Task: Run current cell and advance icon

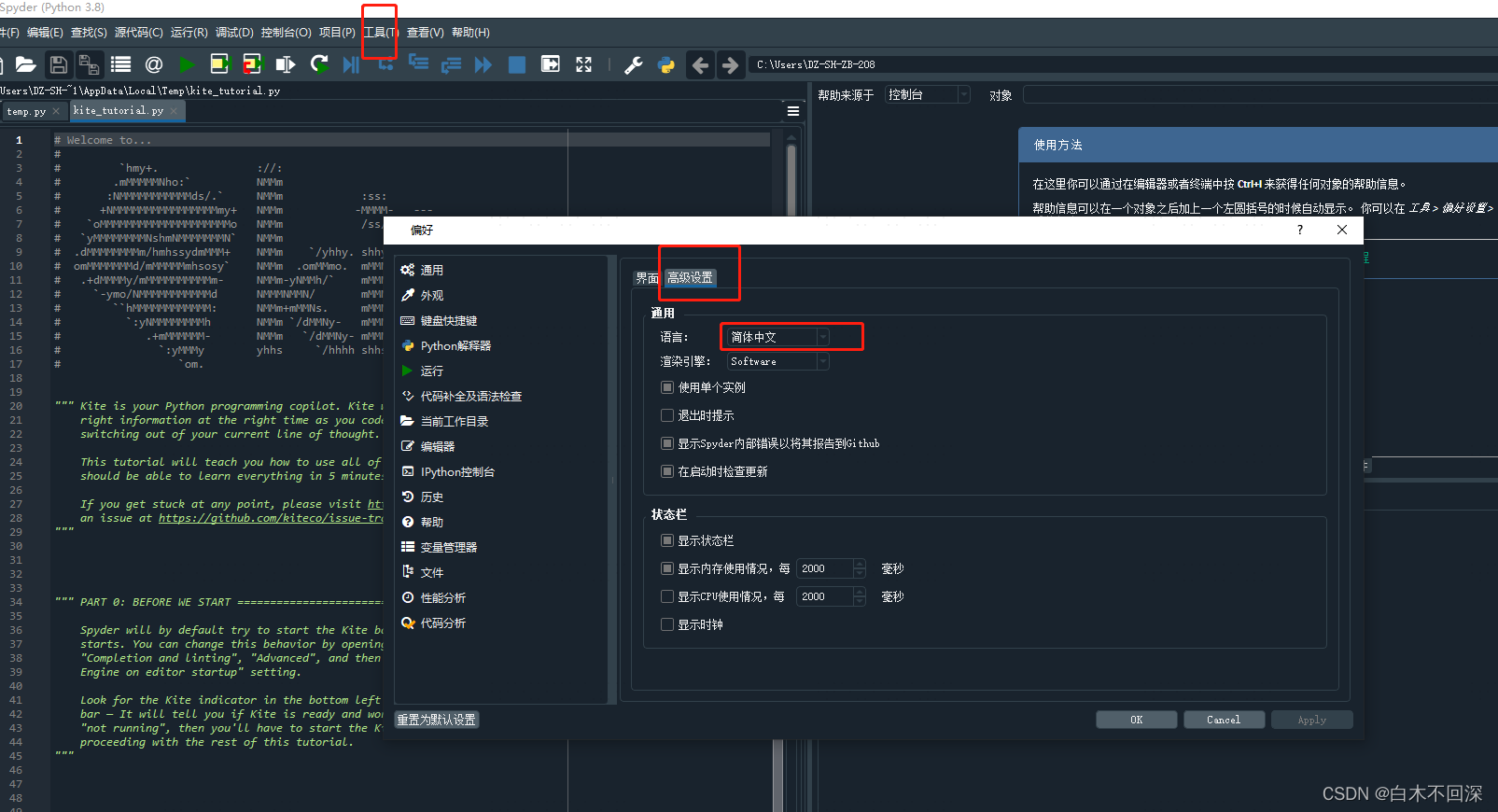Action: tap(252, 64)
